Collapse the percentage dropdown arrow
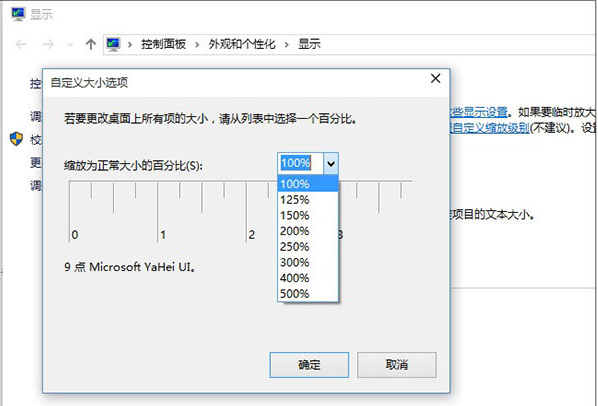The image size is (598, 406). pos(331,164)
